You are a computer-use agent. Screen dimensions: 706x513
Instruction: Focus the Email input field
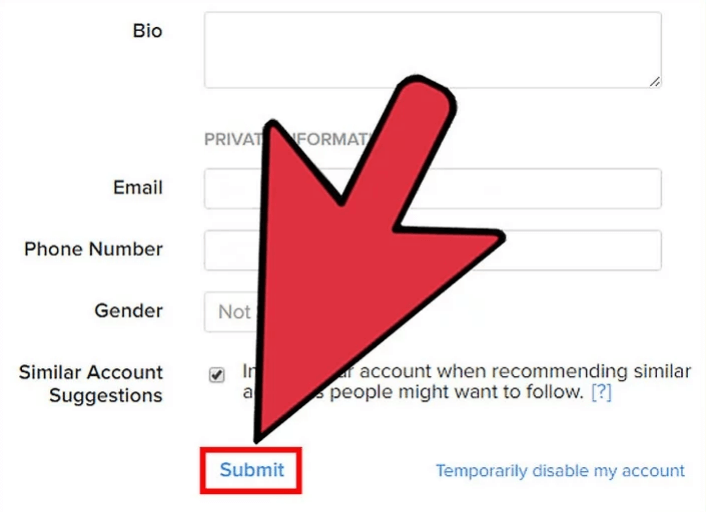pyautogui.click(x=560, y=188)
